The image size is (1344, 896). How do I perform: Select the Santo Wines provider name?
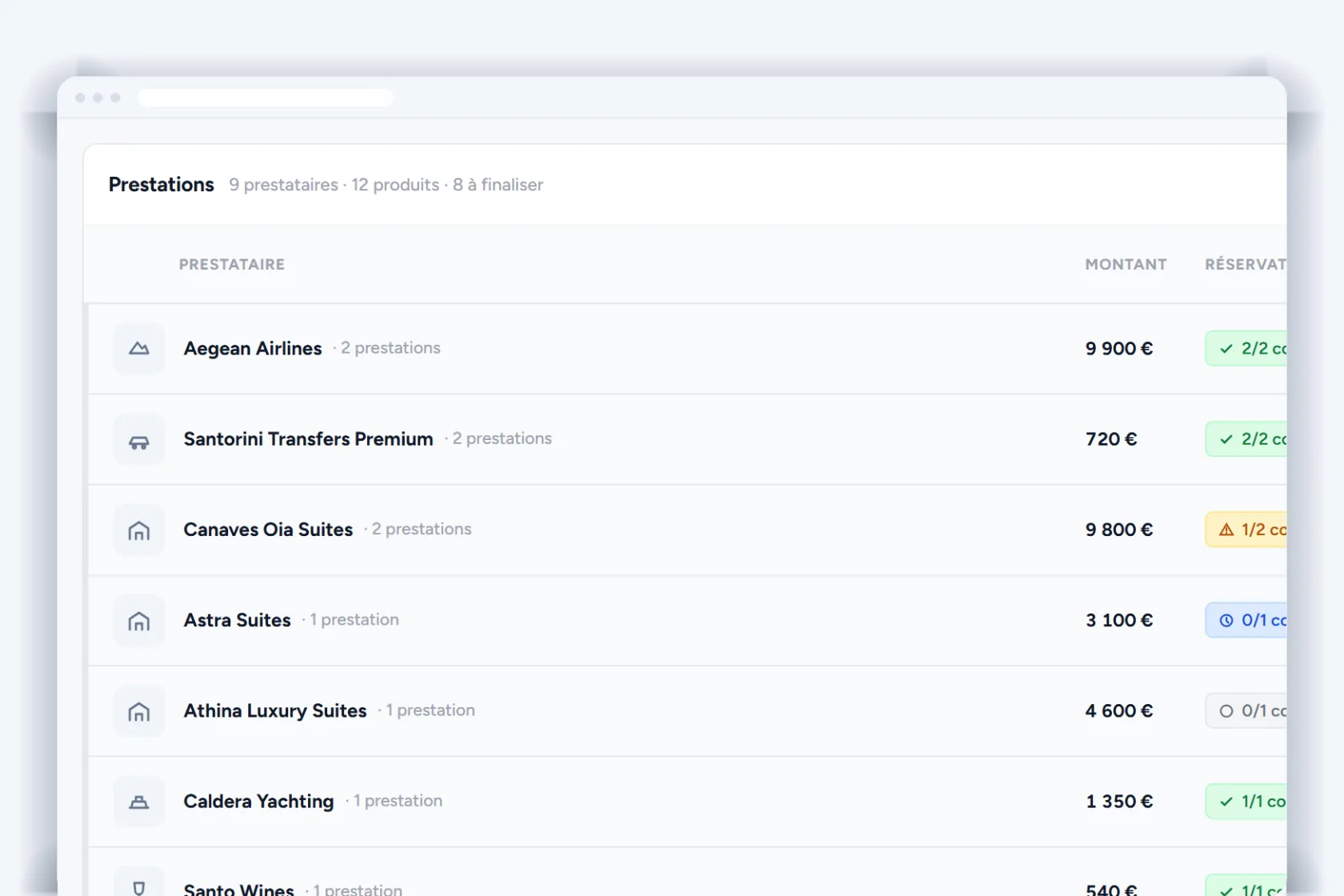pyautogui.click(x=239, y=889)
